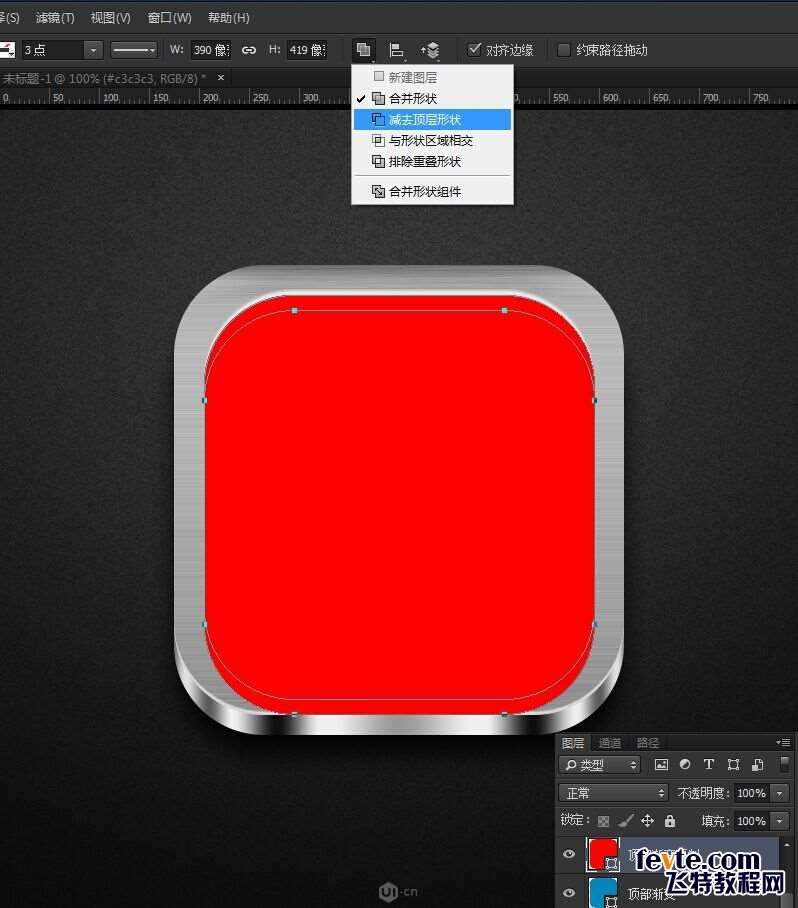Viewport: 798px width, 908px height.
Task: Click the H height input field
Action: pyautogui.click(x=307, y=50)
